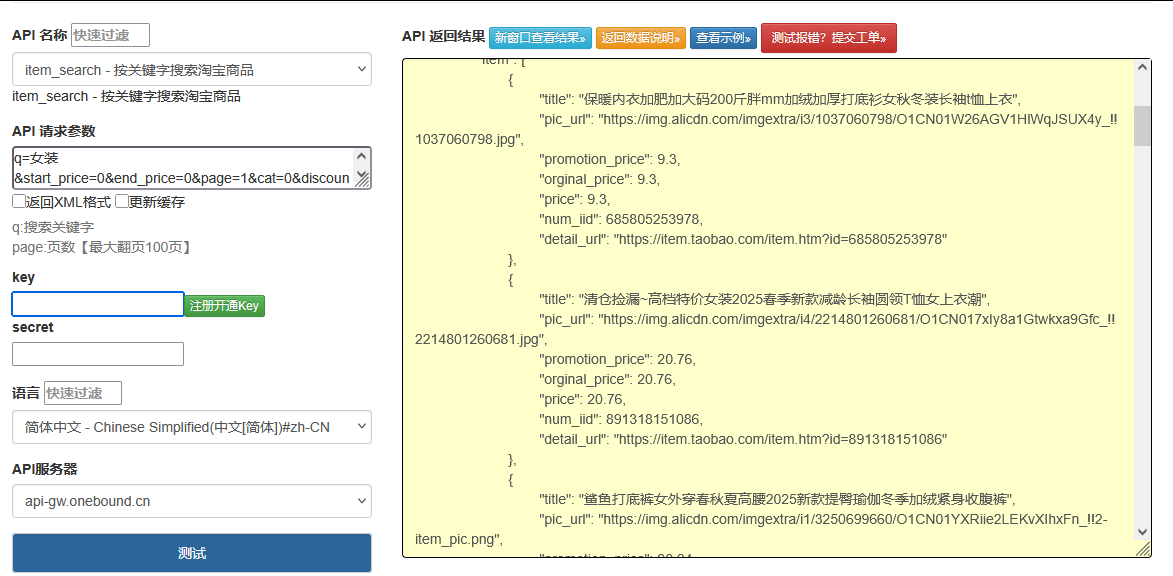
Task: Click the blue 测试 button
Action: pyautogui.click(x=192, y=554)
